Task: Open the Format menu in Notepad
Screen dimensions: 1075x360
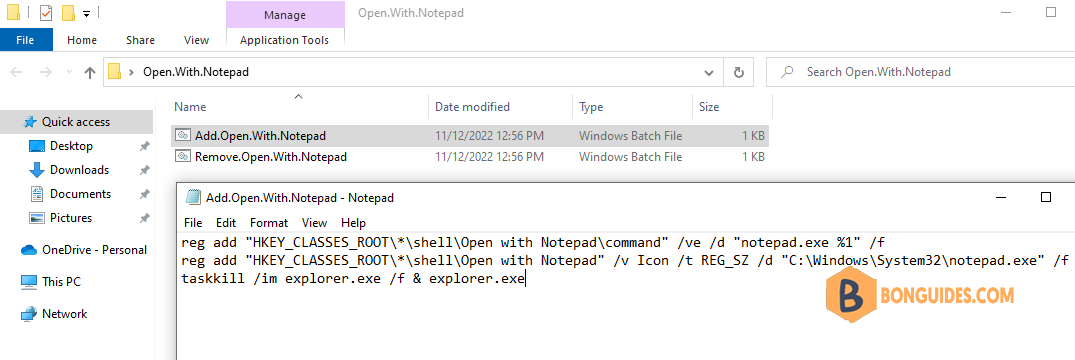Action: tap(269, 223)
